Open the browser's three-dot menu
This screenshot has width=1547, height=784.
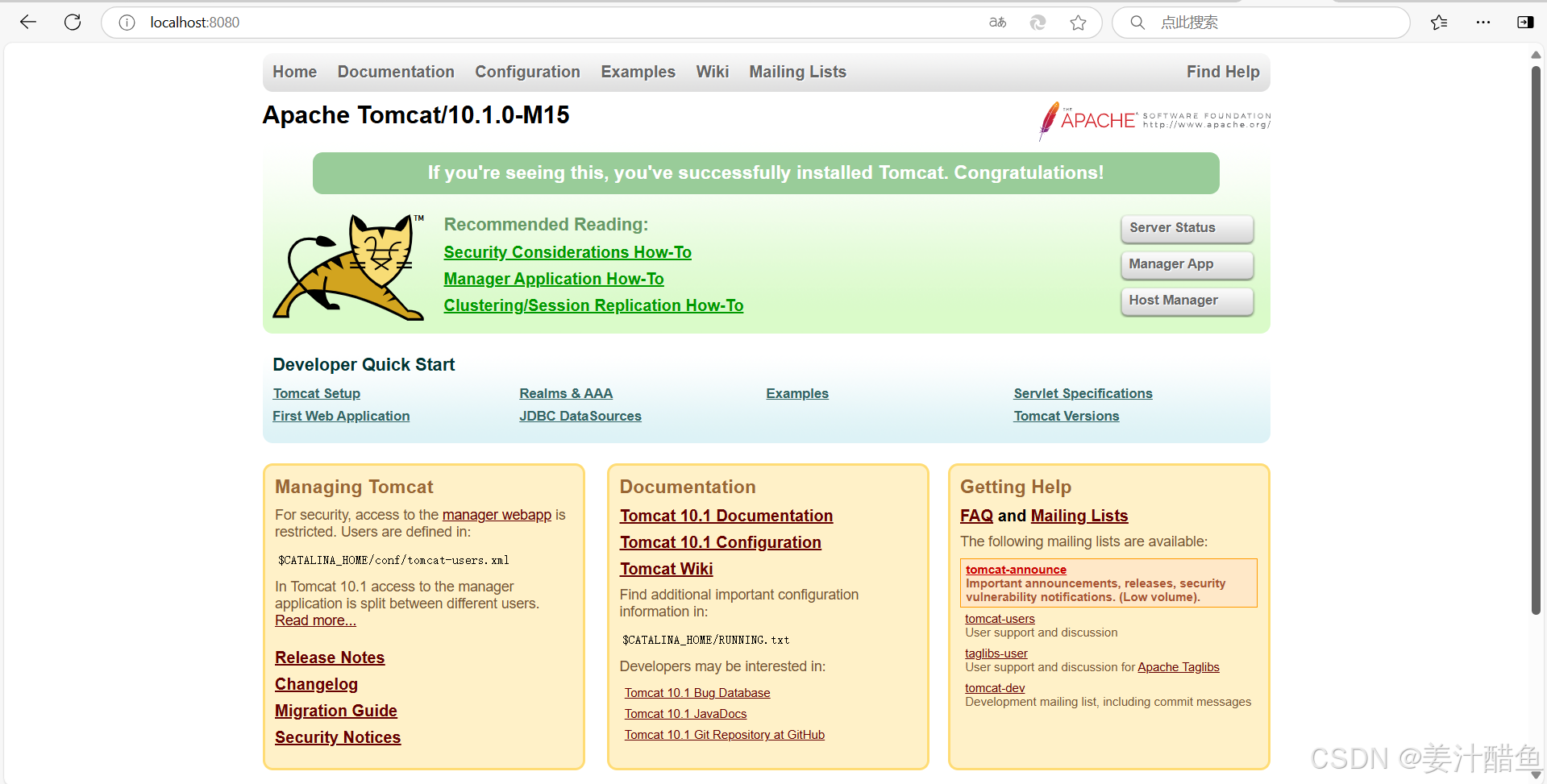(x=1483, y=23)
